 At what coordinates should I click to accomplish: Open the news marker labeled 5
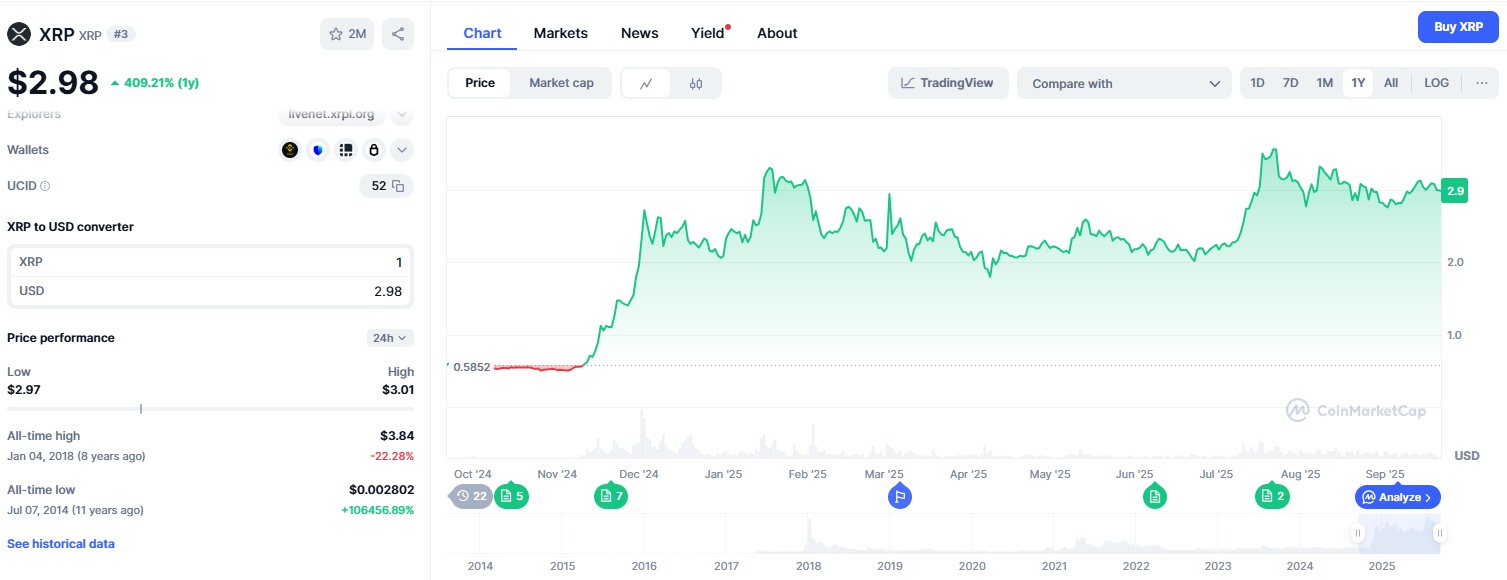511,496
